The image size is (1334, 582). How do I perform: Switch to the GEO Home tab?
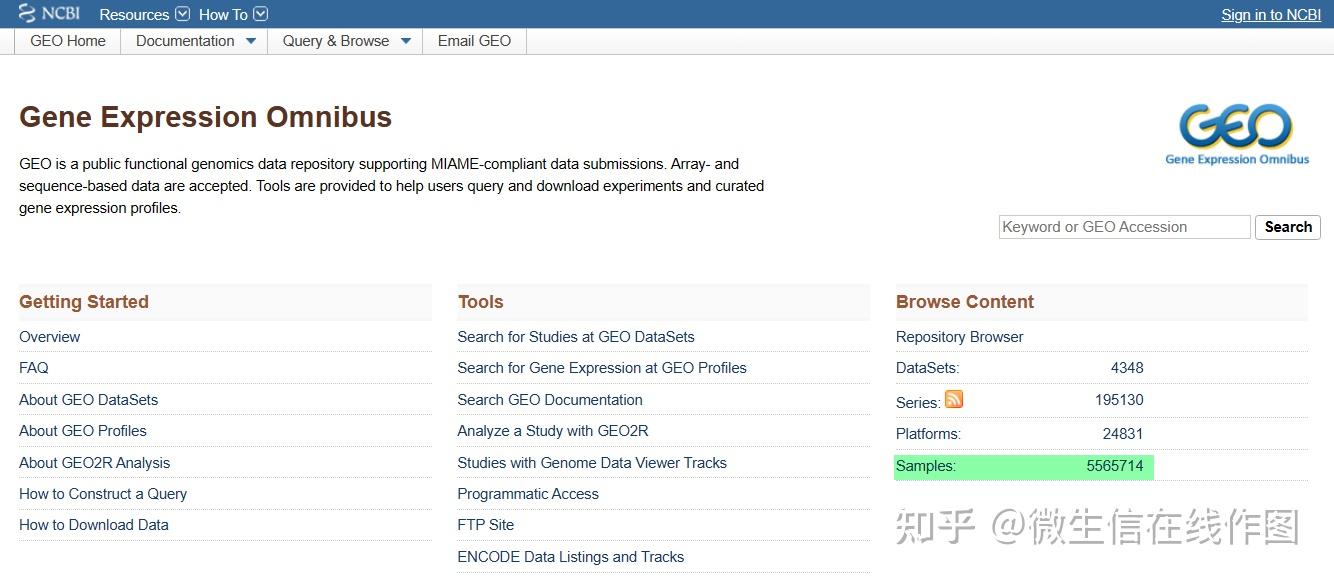pyautogui.click(x=67, y=41)
